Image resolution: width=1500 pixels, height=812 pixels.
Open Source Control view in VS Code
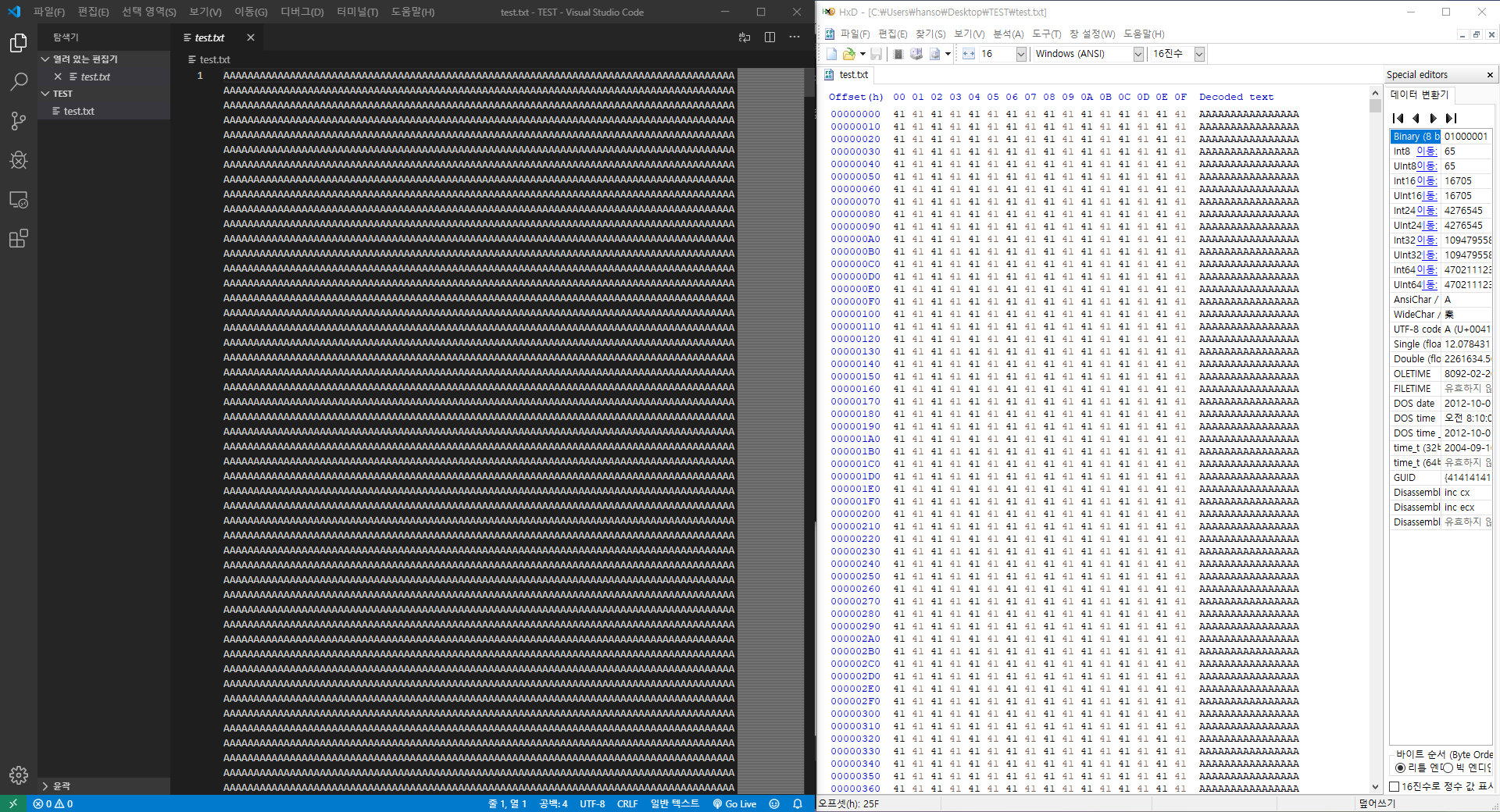click(x=19, y=121)
